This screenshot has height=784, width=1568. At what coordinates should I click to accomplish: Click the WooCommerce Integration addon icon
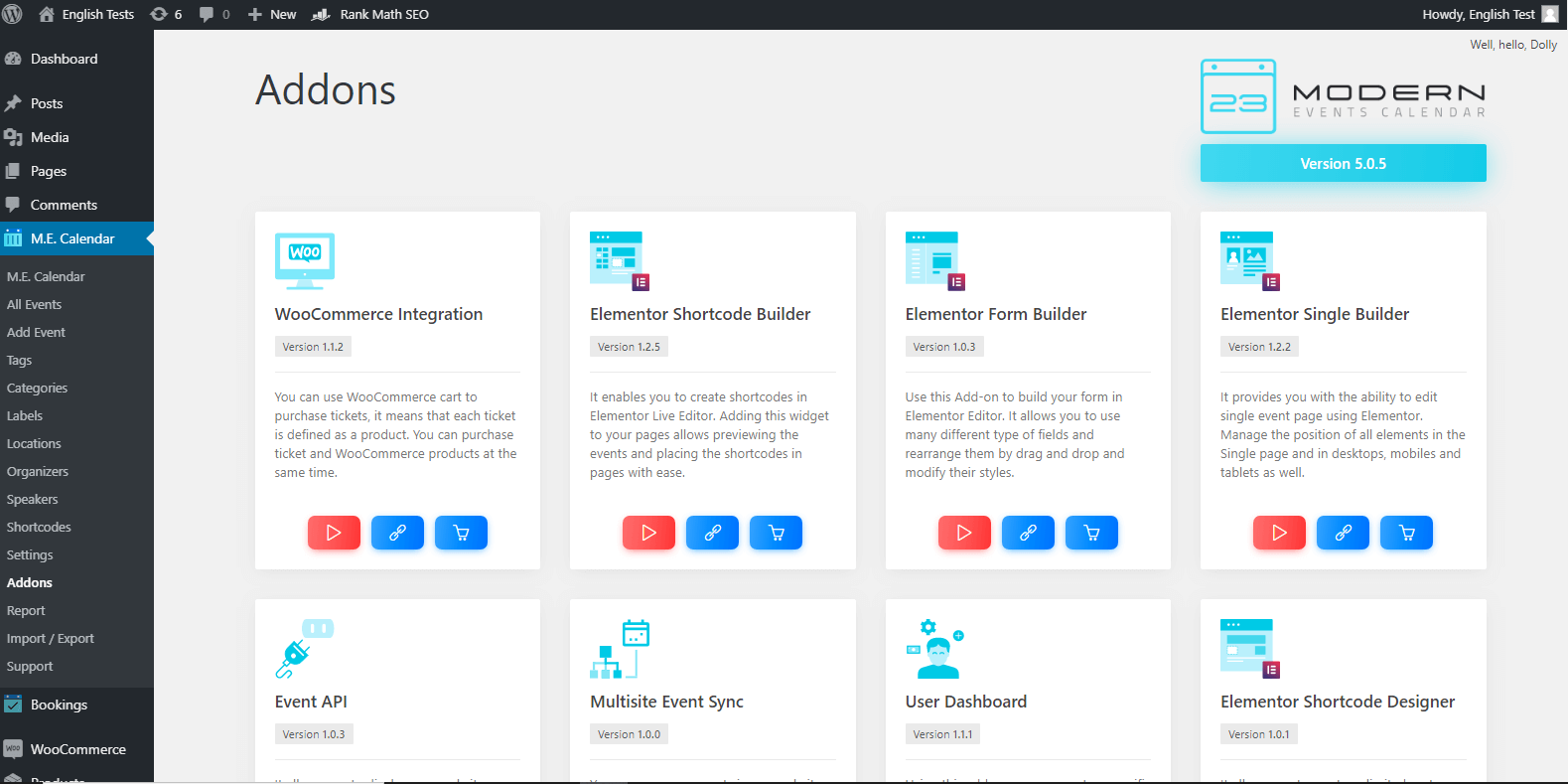point(305,261)
